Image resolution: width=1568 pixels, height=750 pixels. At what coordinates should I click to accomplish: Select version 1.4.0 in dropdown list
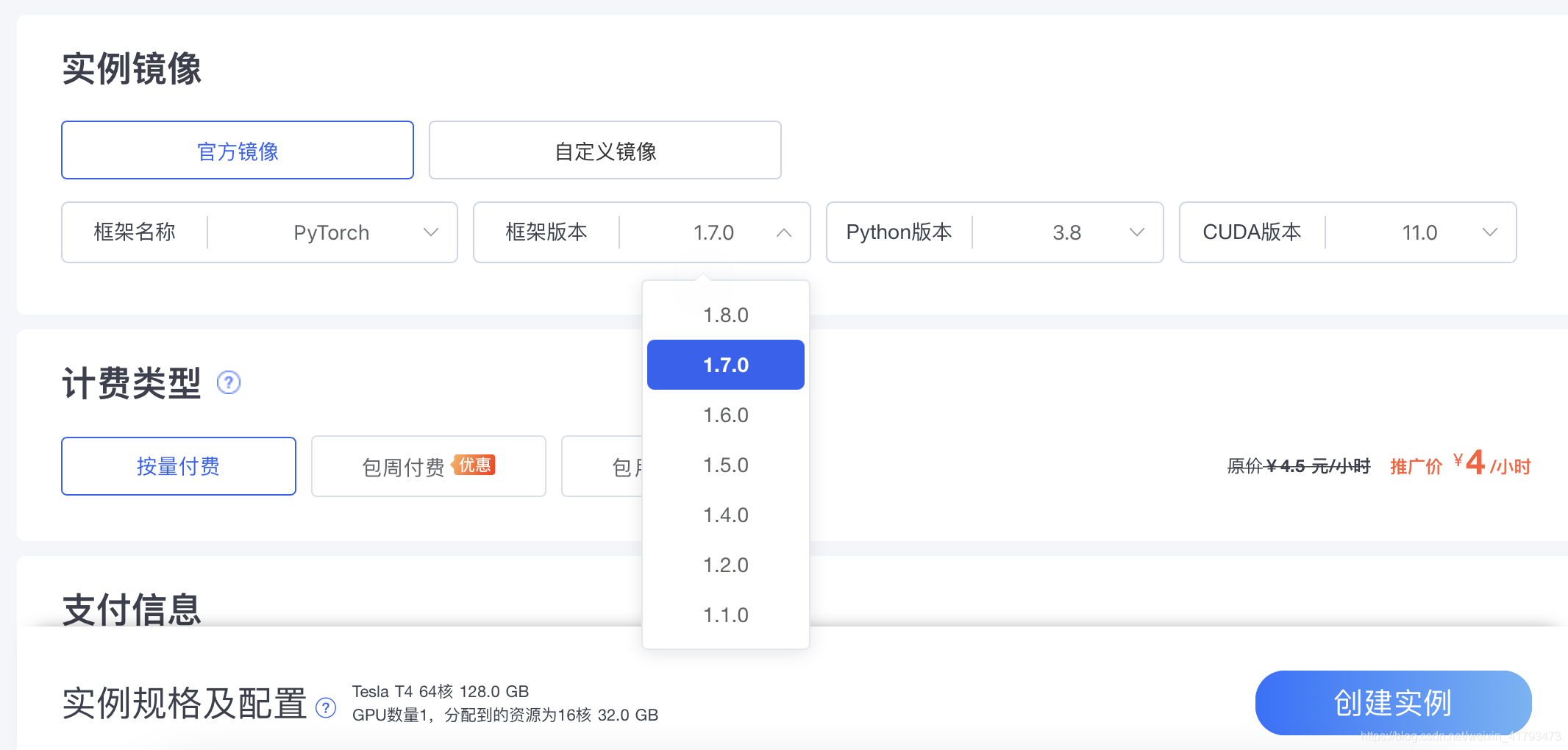(726, 515)
